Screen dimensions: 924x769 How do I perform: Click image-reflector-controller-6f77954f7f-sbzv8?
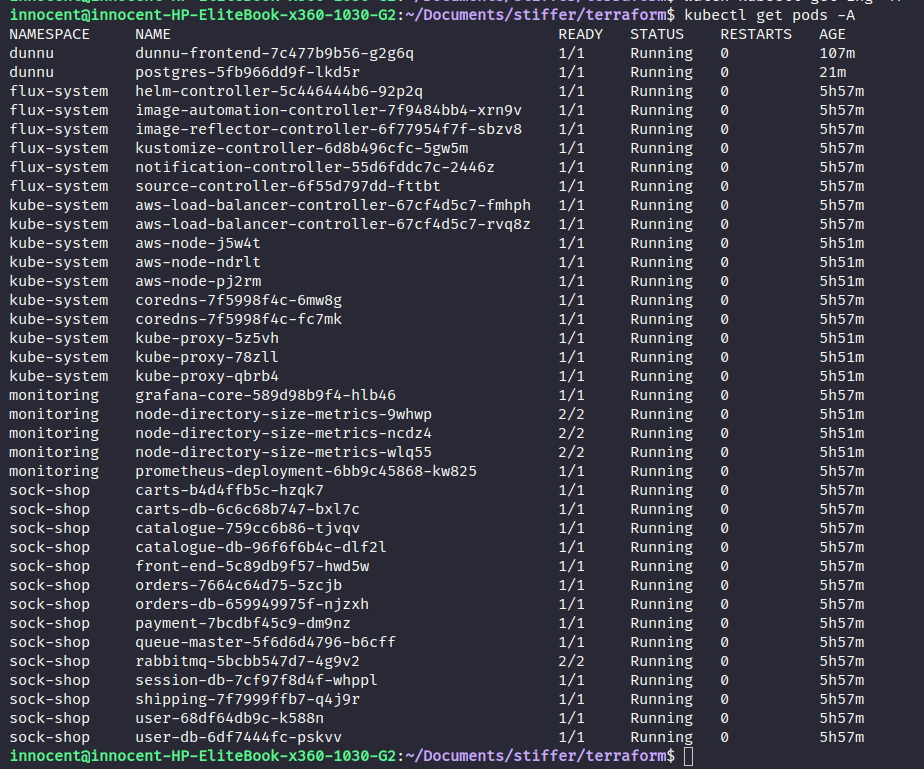[329, 129]
